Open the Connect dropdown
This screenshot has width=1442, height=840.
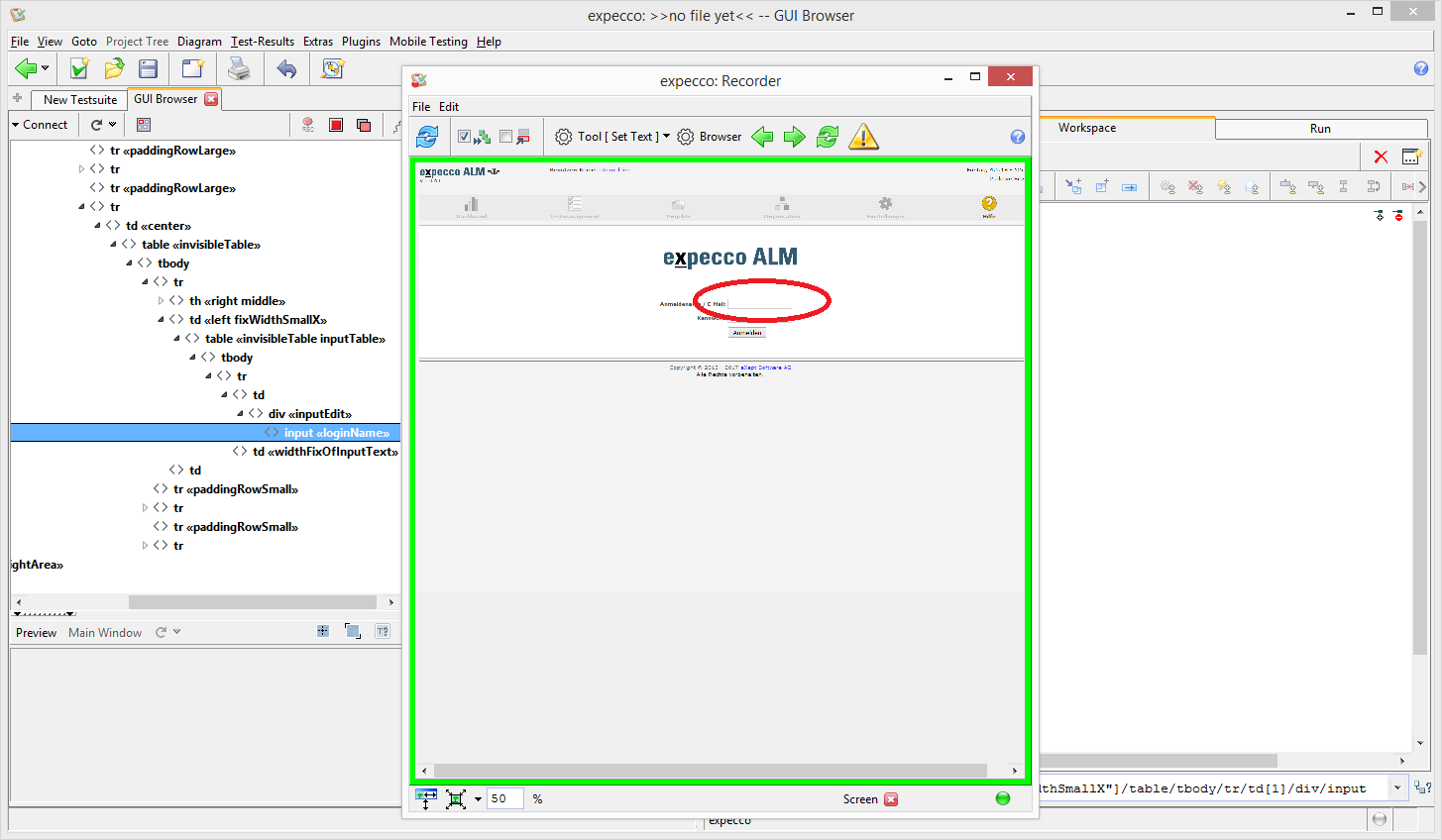pos(40,125)
